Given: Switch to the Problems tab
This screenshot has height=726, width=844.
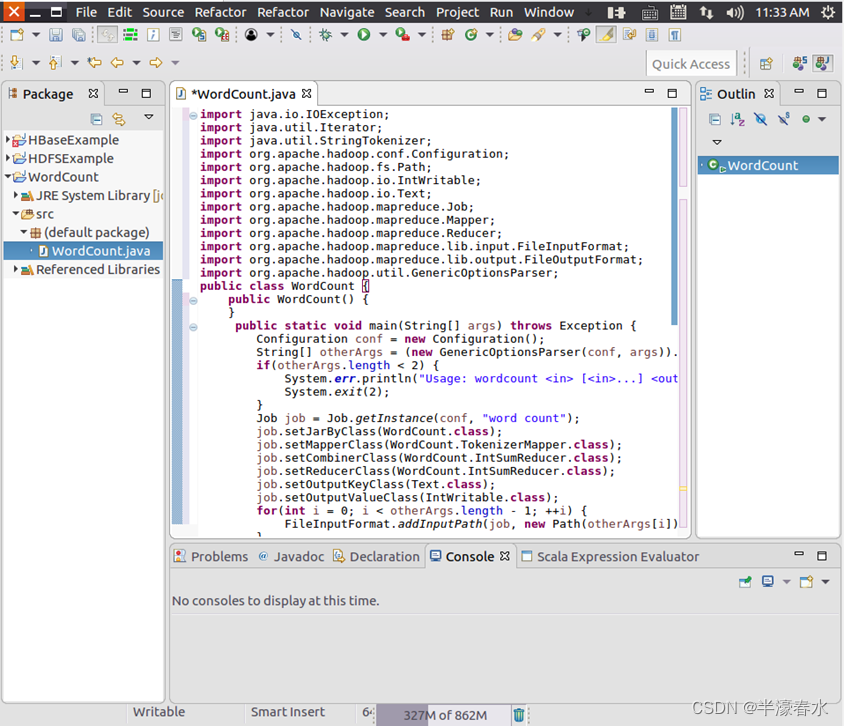Looking at the screenshot, I should pos(211,556).
